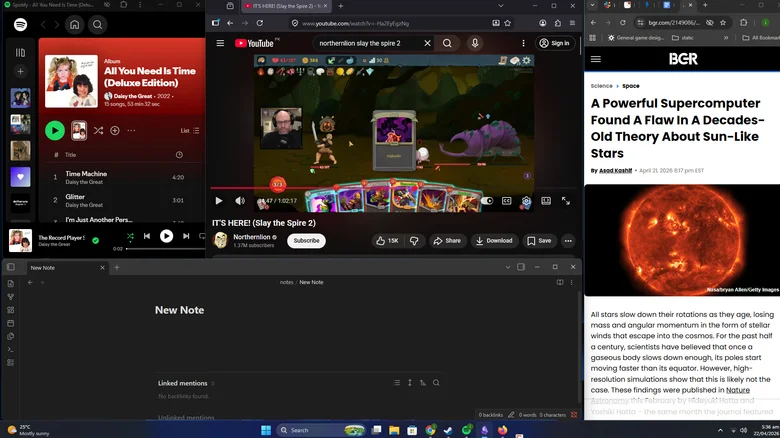This screenshot has height=438, width=780.
Task: Bookmark YouTube page with star icon
Action: [x=508, y=23]
